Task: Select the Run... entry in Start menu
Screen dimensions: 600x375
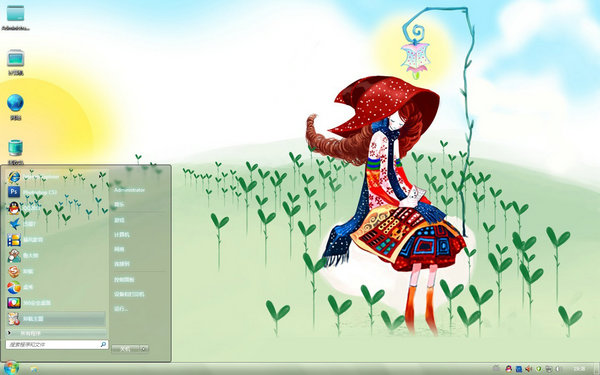Action: pyautogui.click(x=121, y=309)
